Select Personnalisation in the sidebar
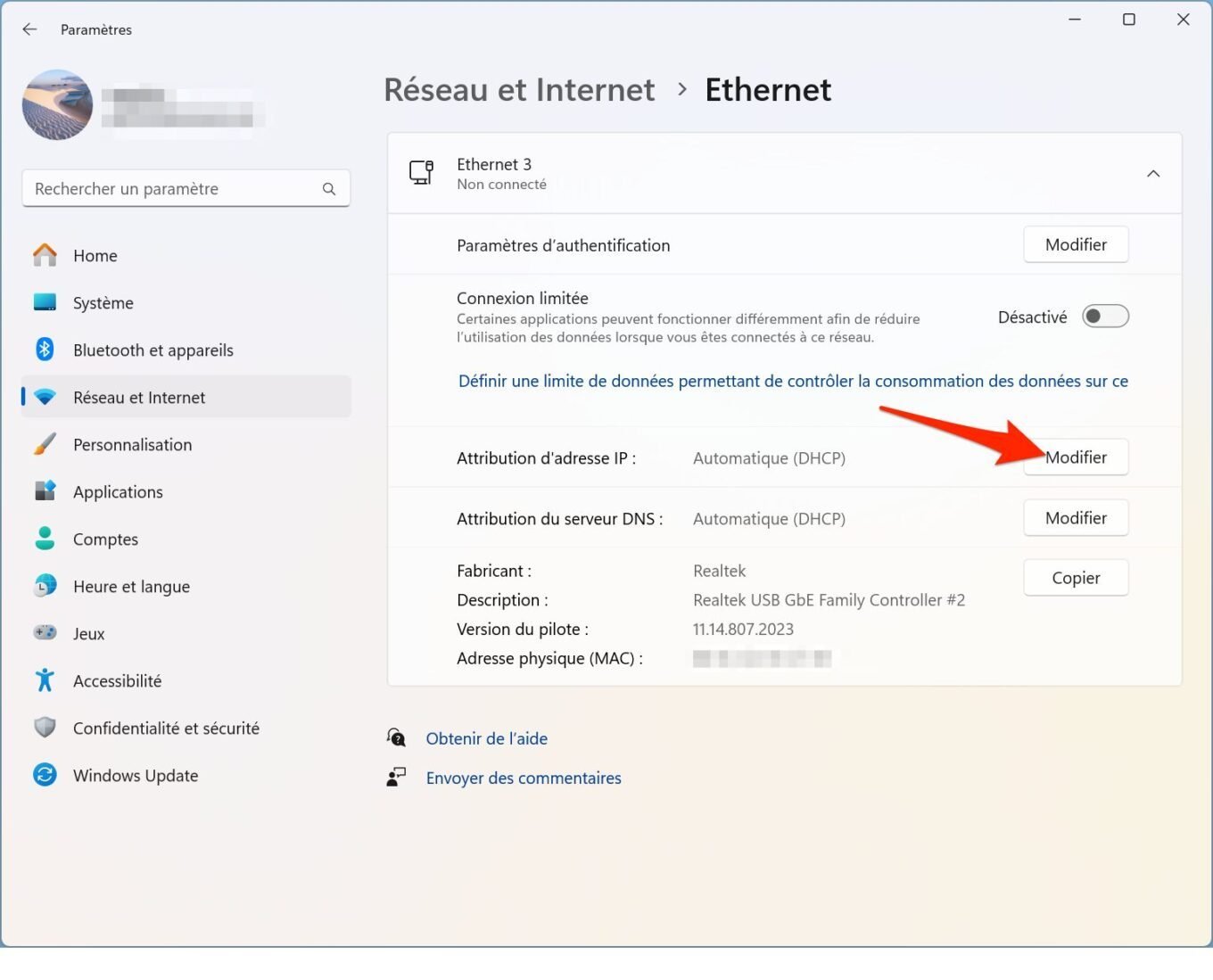This screenshot has height=980, width=1213. click(186, 445)
